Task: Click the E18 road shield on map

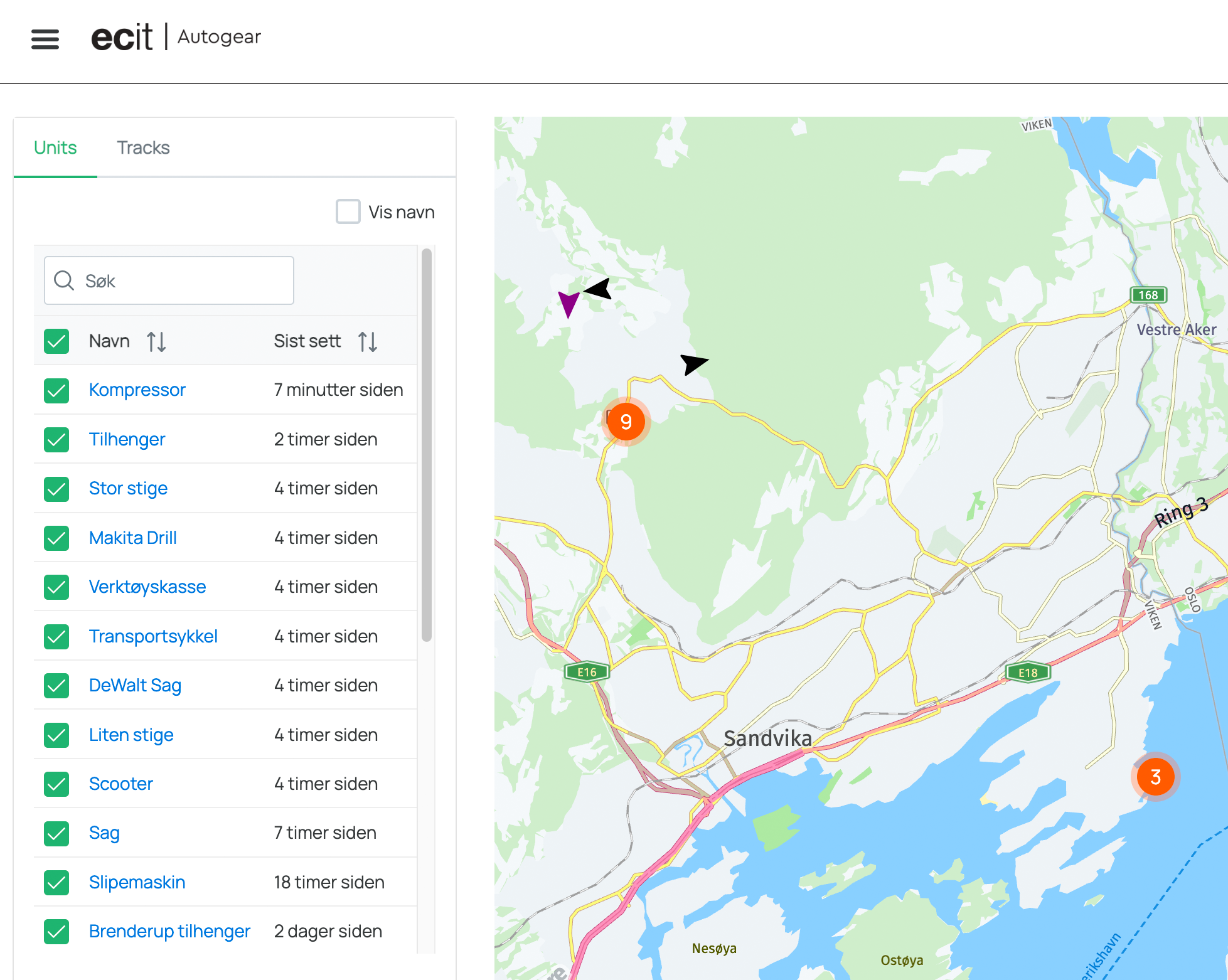Action: coord(1028,673)
